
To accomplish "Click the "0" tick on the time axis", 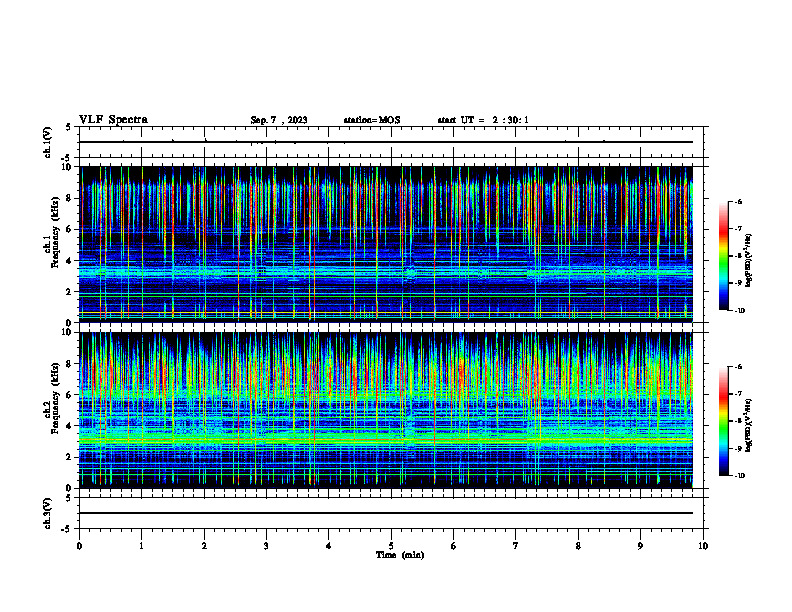I will 79,546.
